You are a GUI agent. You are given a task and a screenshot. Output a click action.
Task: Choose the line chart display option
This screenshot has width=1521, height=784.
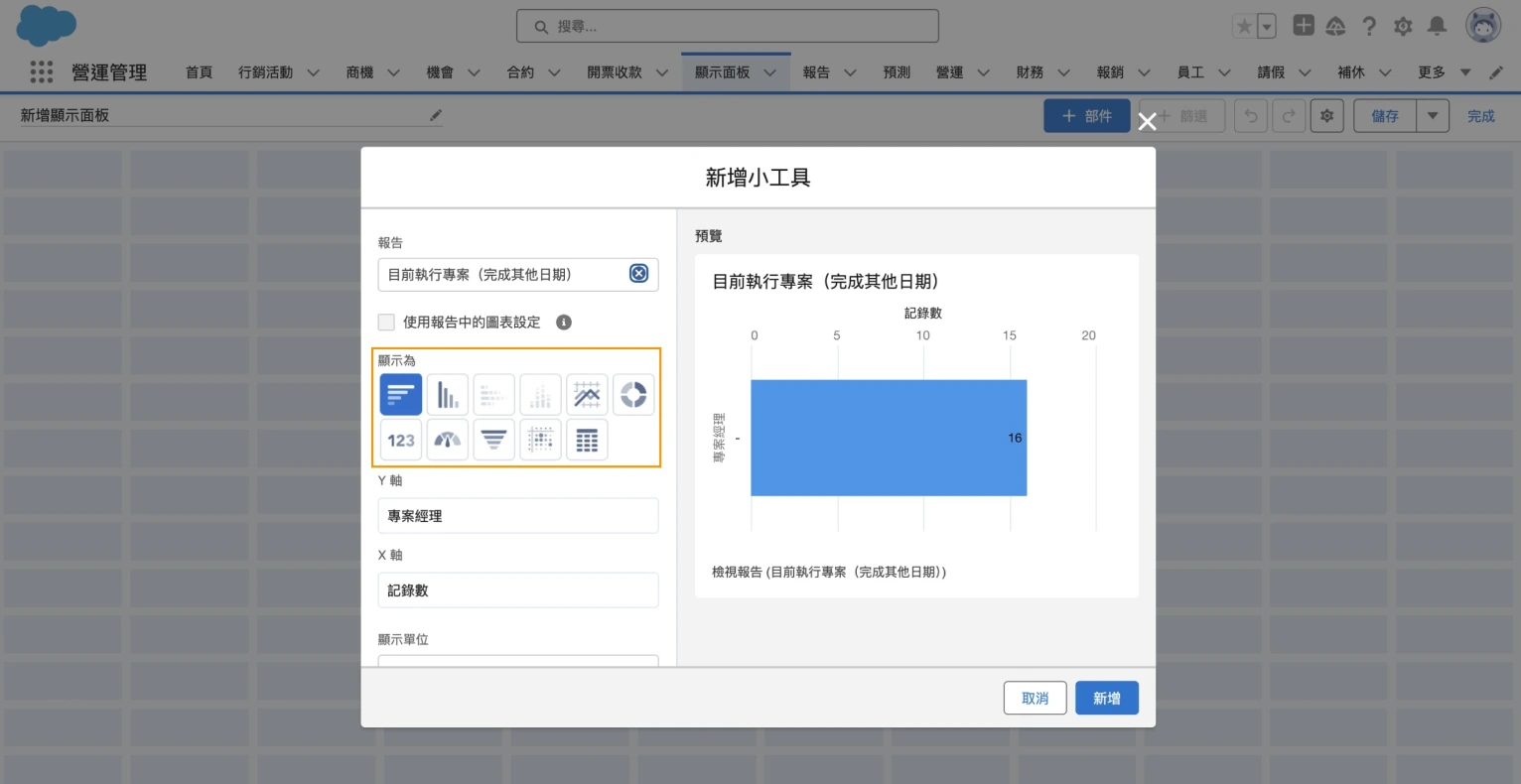click(587, 395)
